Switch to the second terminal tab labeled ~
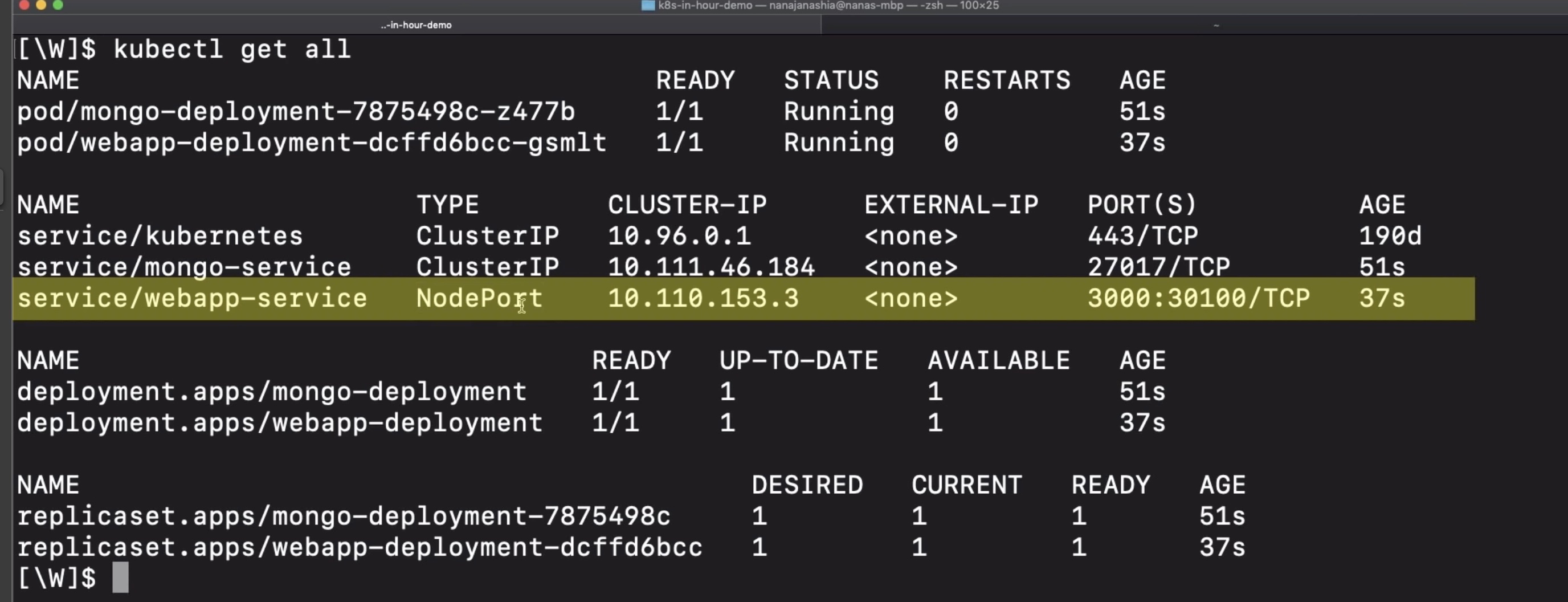 coord(1216,25)
